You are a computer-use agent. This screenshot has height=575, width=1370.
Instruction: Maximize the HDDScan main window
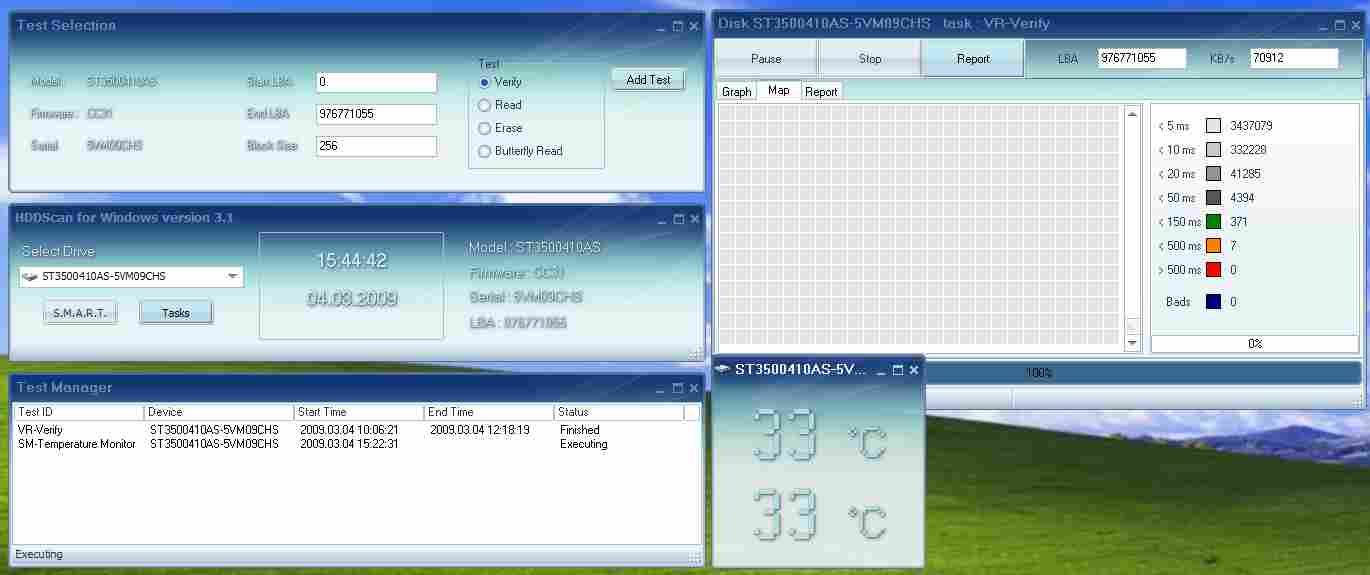pos(678,219)
